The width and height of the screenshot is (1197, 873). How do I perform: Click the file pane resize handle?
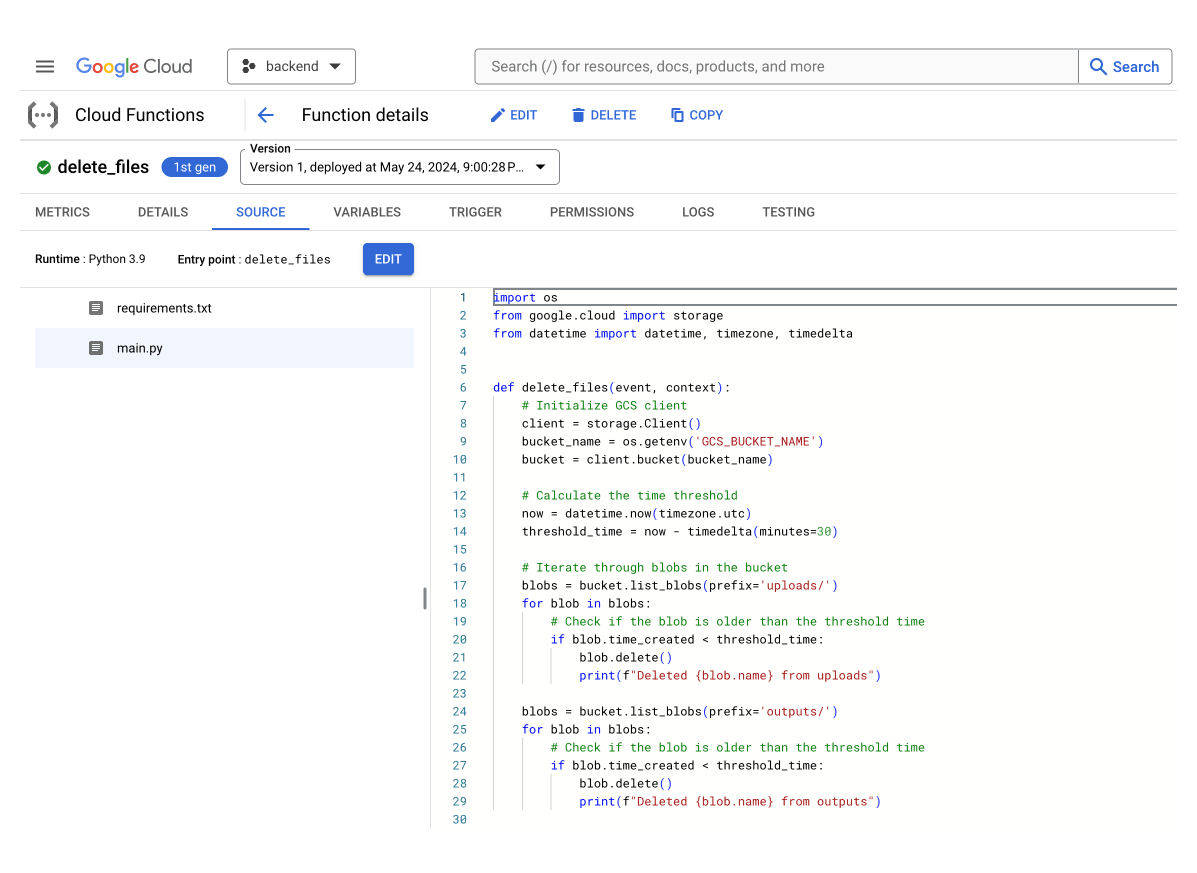tap(425, 598)
